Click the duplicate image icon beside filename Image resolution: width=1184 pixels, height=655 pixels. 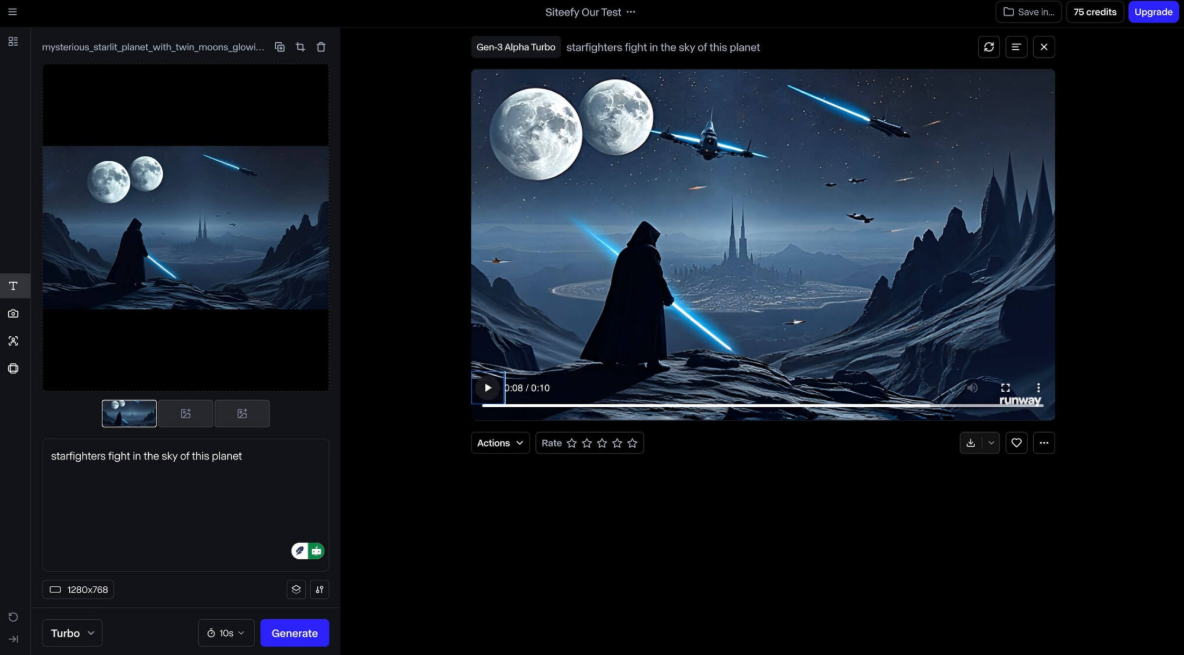coord(280,47)
